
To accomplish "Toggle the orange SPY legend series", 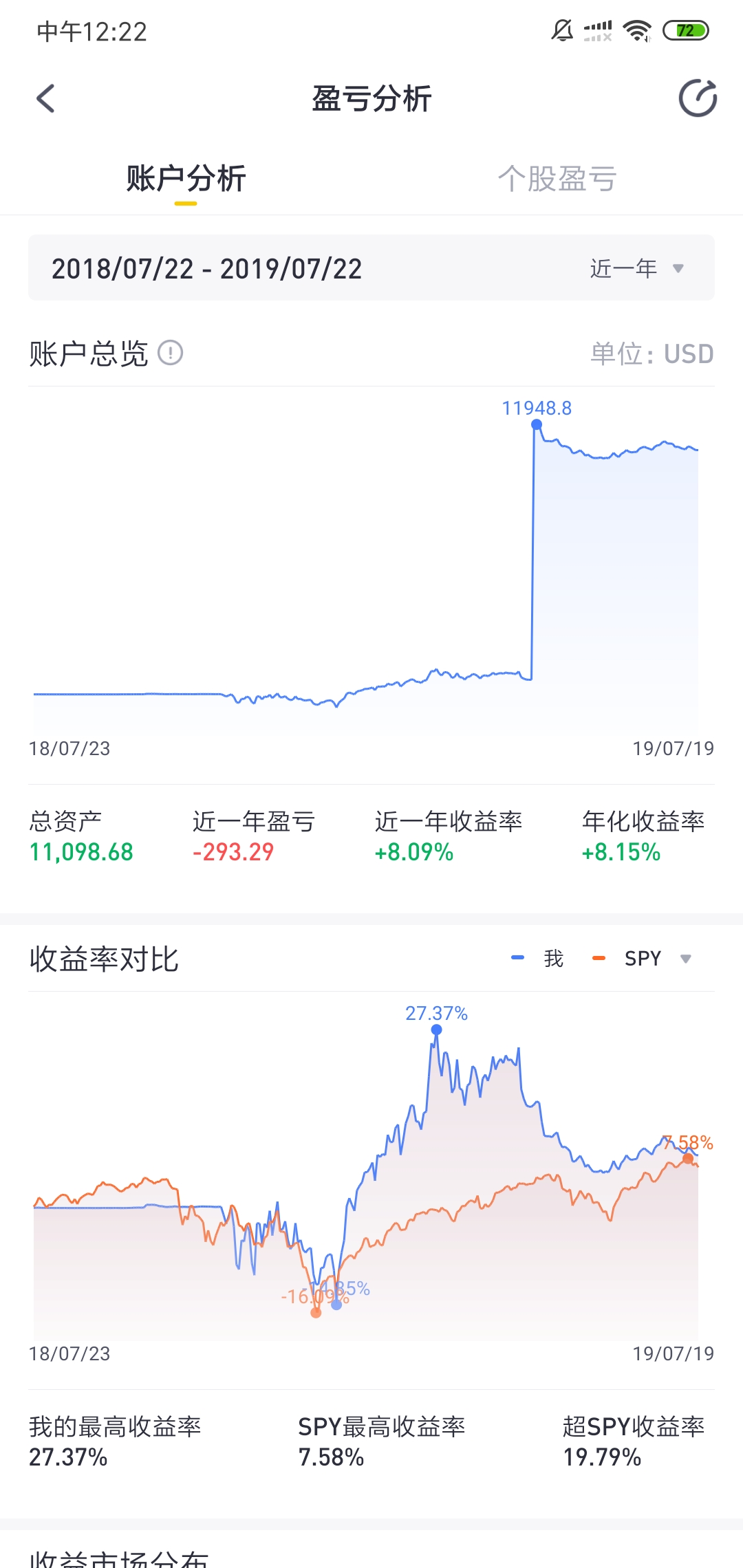I will pos(627,958).
